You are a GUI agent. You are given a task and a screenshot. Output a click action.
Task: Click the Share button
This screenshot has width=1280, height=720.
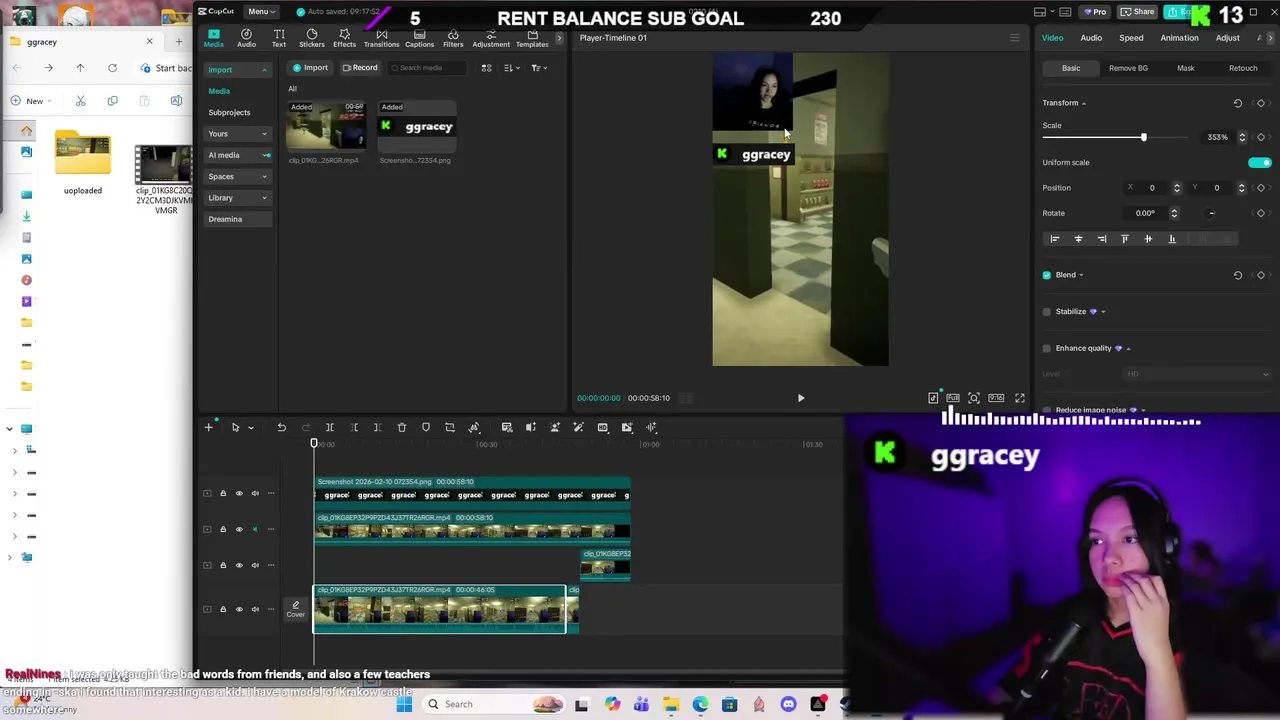click(1138, 12)
